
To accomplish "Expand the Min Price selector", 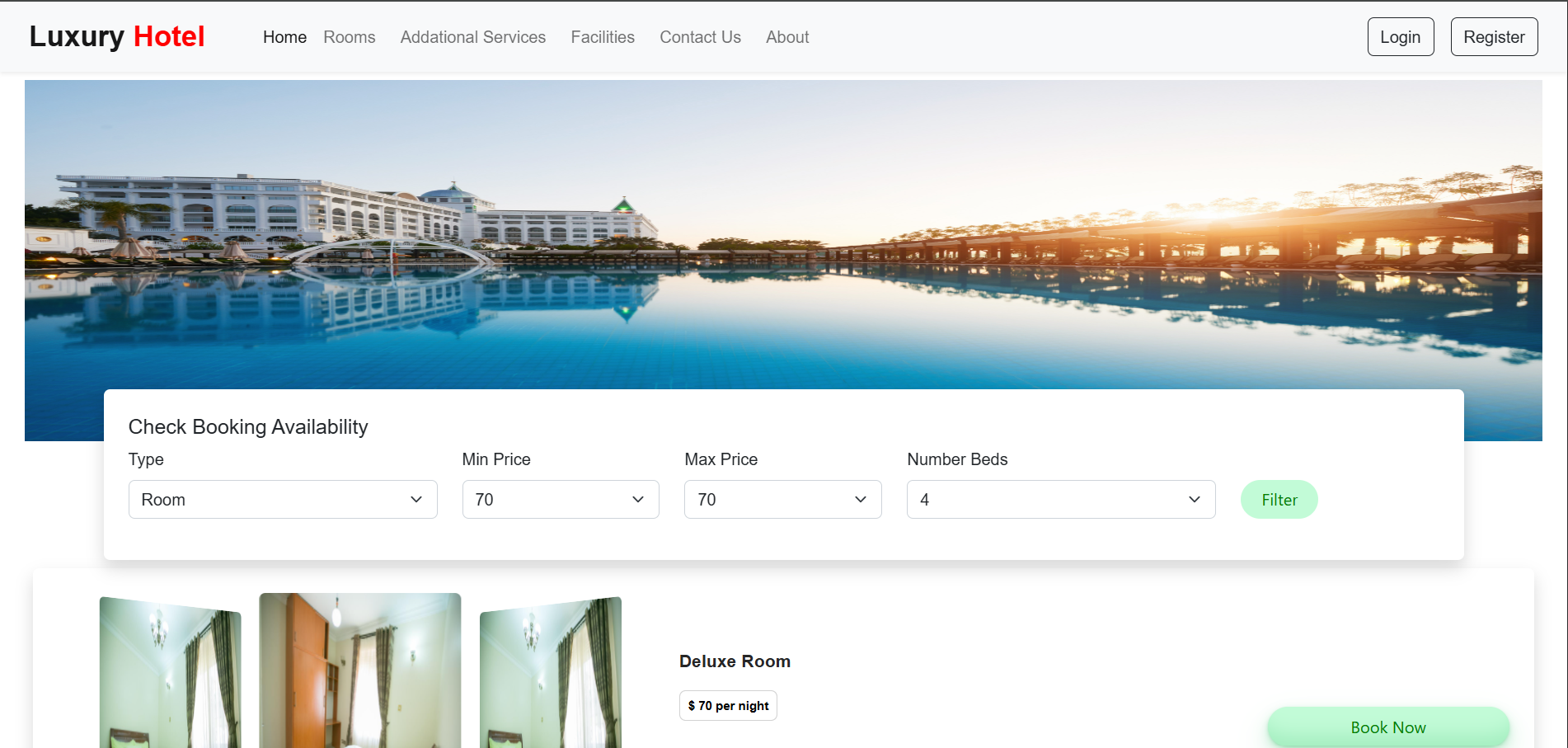I will click(x=561, y=499).
